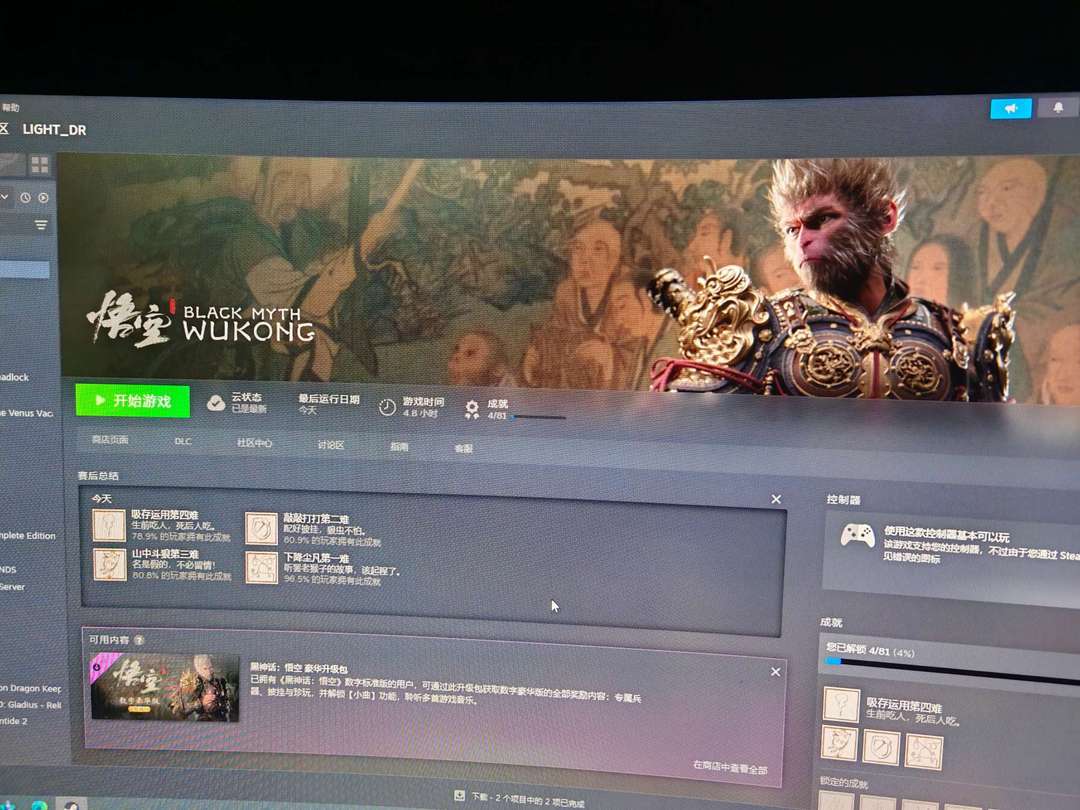Open the DLC tab

click(183, 442)
